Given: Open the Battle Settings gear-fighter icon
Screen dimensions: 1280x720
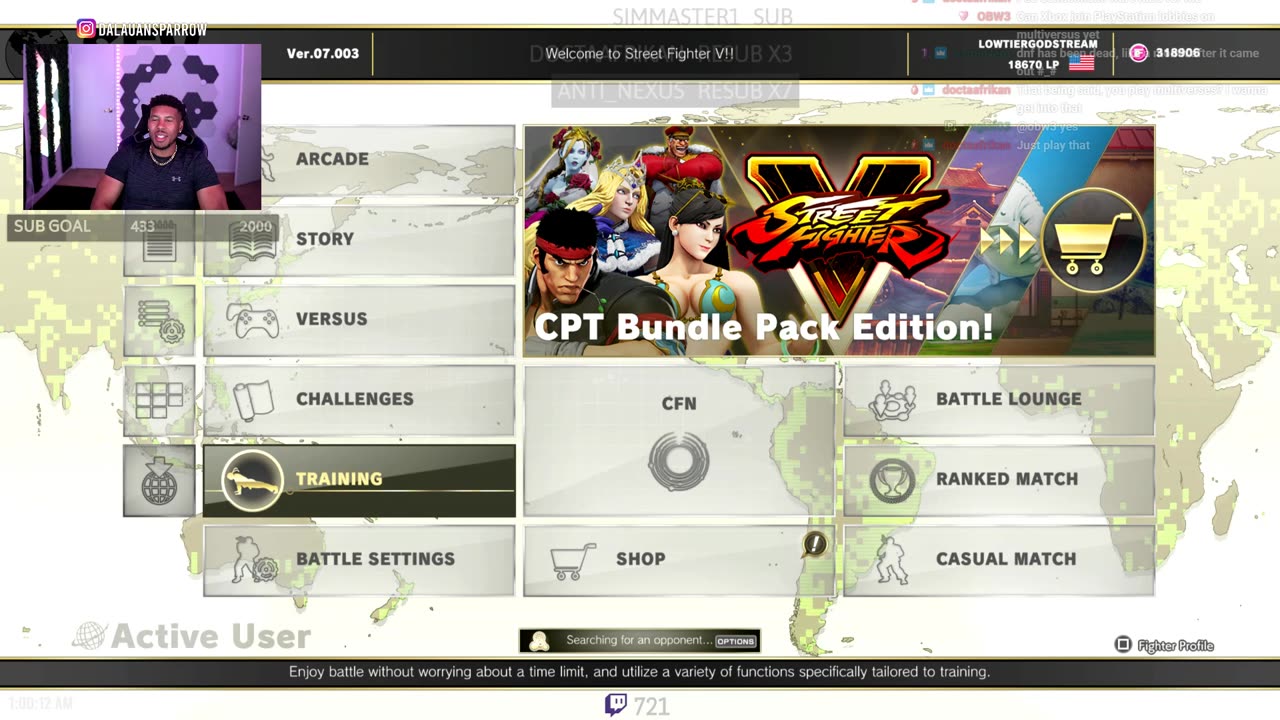Looking at the screenshot, I should [254, 560].
